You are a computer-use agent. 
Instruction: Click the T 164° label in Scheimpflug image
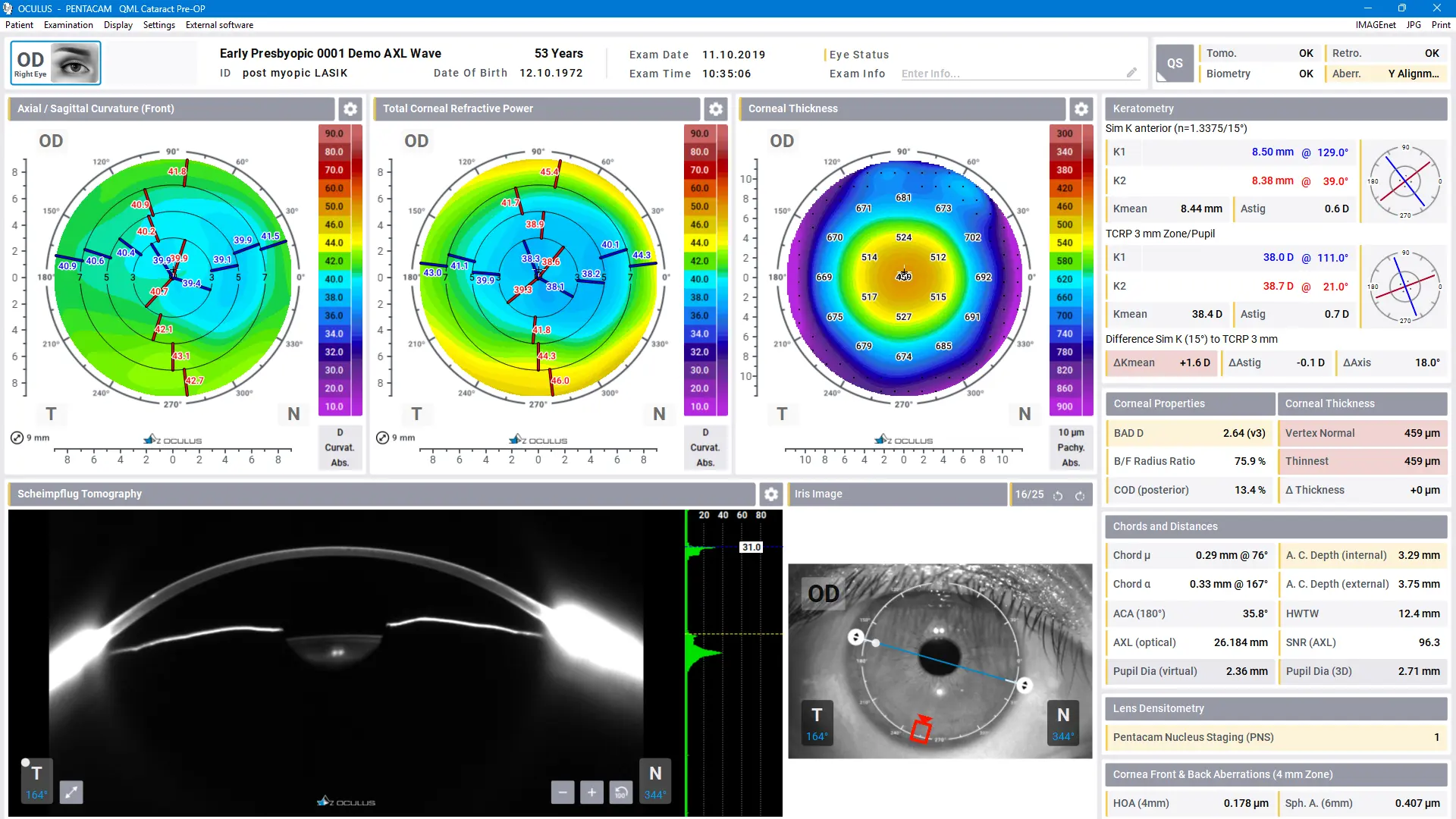click(36, 781)
